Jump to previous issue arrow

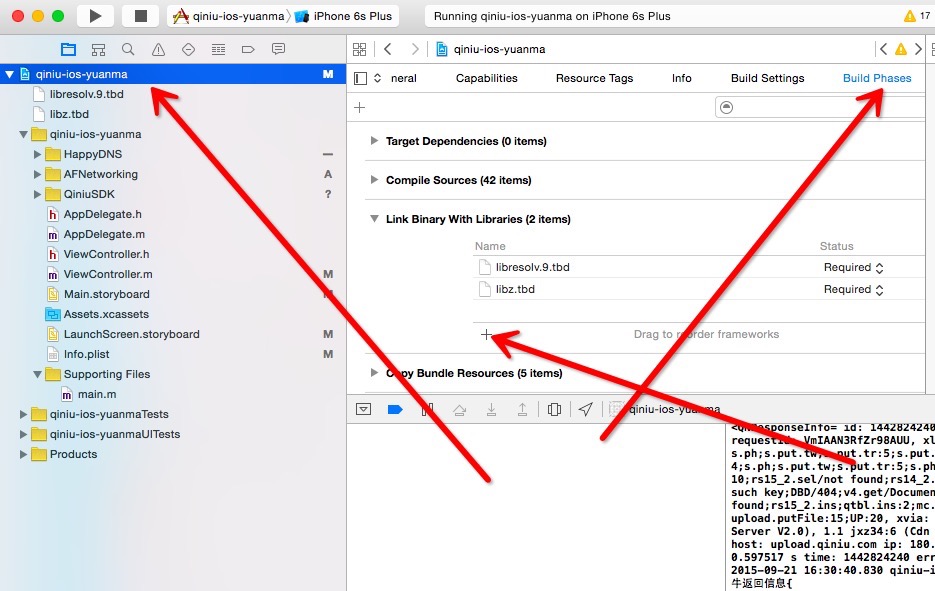pos(884,49)
